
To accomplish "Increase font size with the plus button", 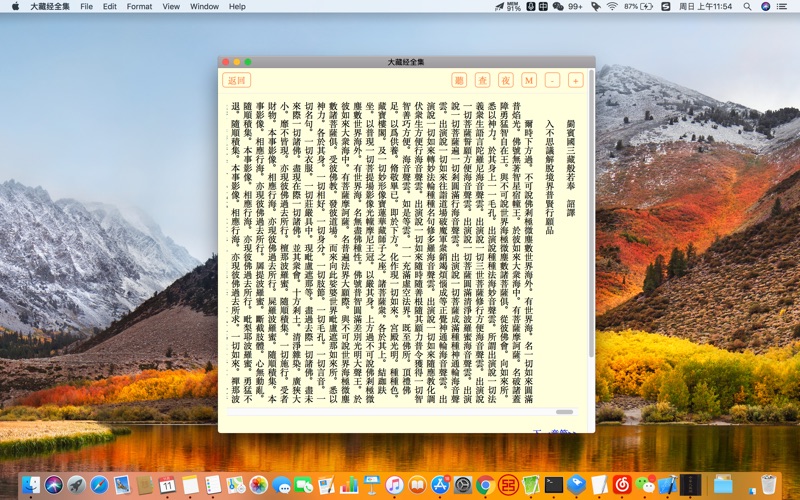I will (576, 80).
